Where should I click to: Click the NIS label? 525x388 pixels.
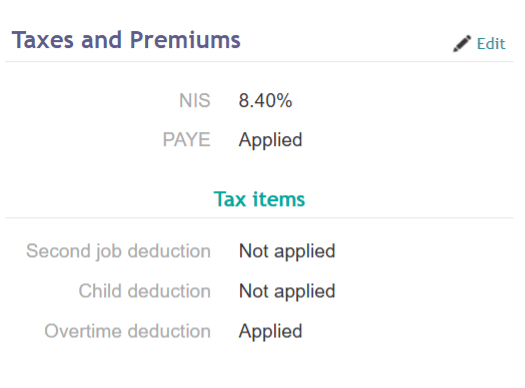pyautogui.click(x=195, y=100)
